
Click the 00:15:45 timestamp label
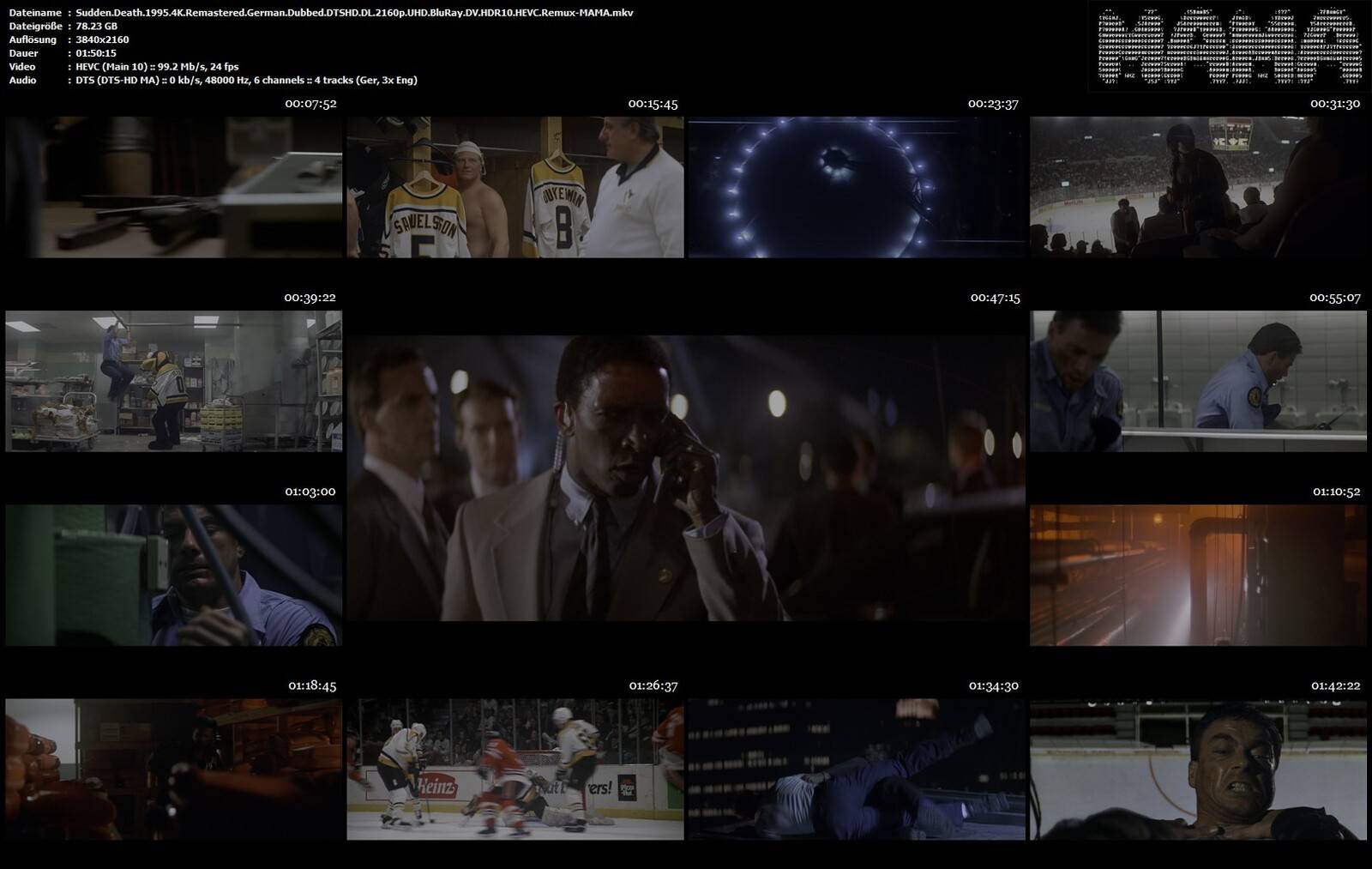(x=653, y=104)
